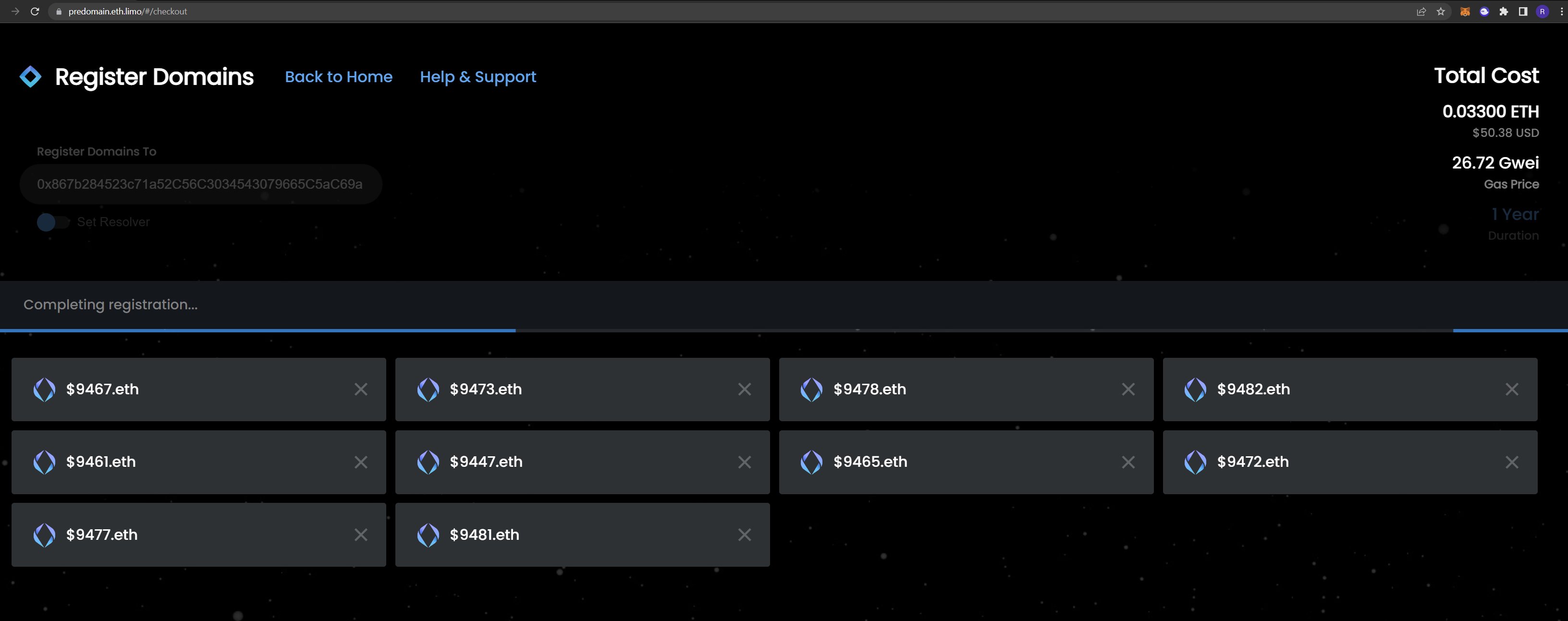Delete $9478.eth with its X icon
This screenshot has width=1568, height=621.
pos(1128,389)
